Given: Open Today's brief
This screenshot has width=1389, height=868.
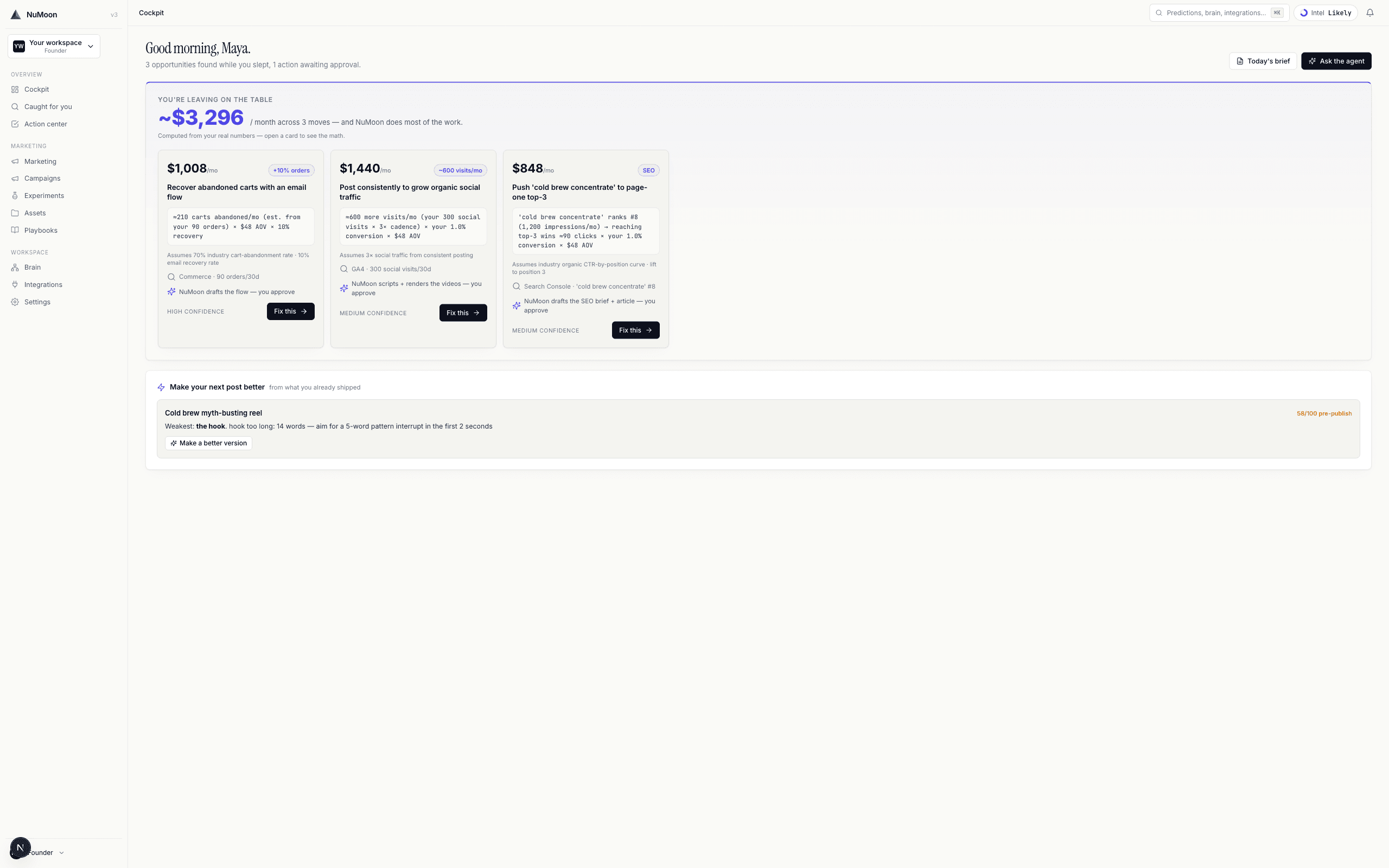Looking at the screenshot, I should click(1263, 61).
